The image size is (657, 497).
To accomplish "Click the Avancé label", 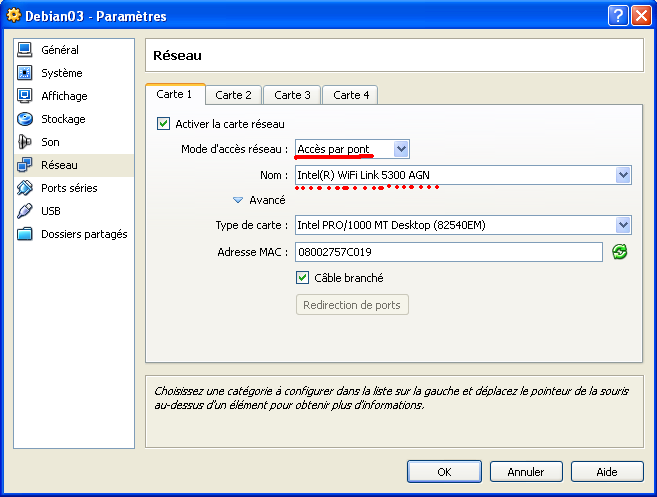I will 267,200.
